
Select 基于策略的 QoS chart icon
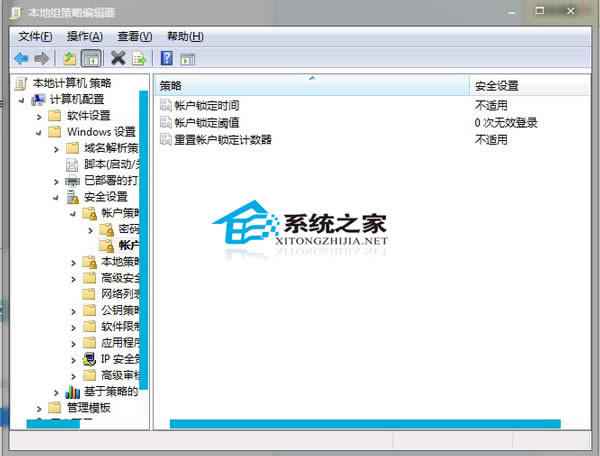point(72,392)
